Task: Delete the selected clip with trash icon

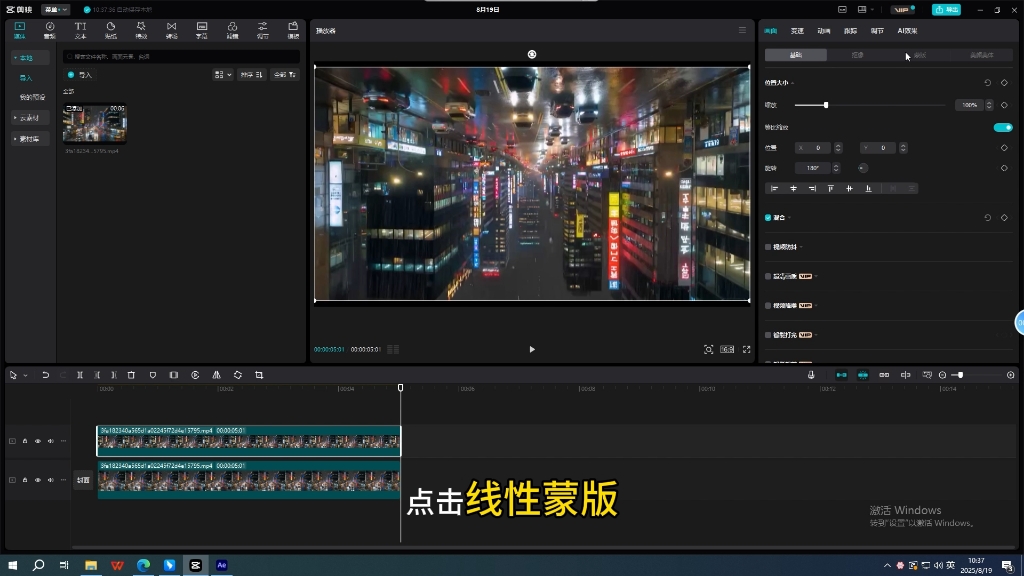Action: tap(131, 375)
